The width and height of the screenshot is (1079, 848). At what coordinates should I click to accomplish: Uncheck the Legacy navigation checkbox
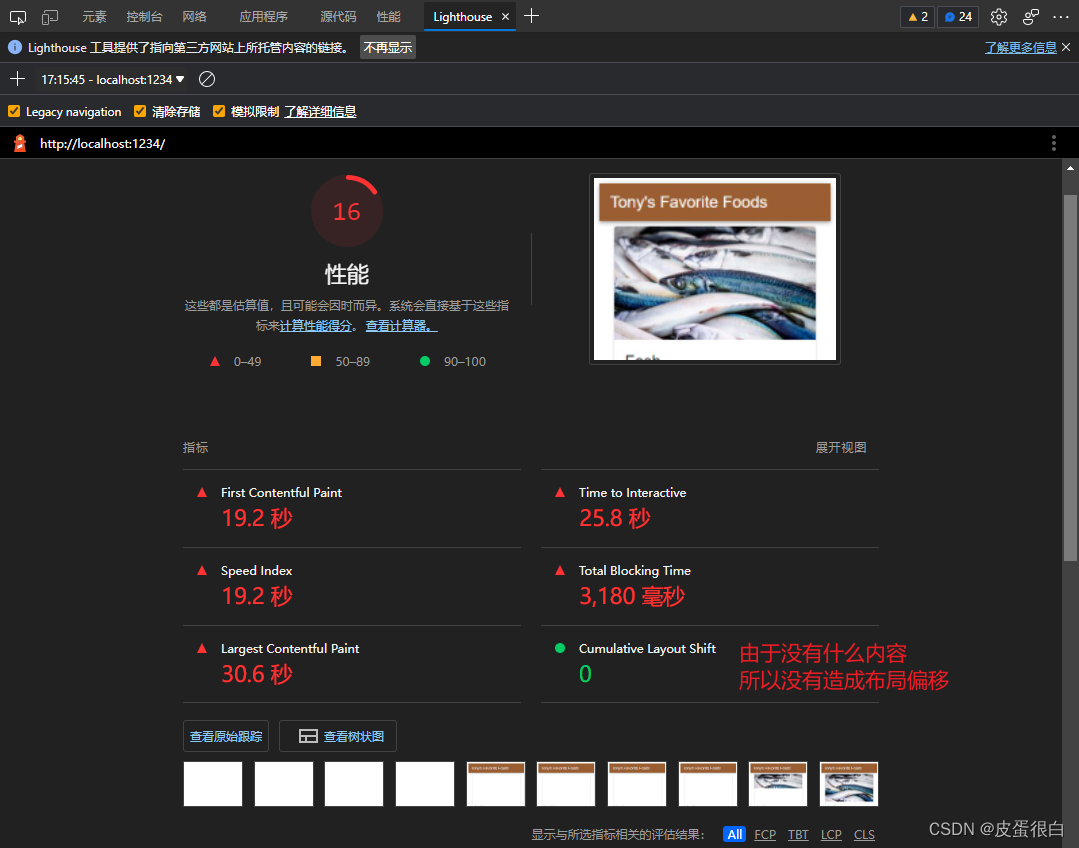14,112
